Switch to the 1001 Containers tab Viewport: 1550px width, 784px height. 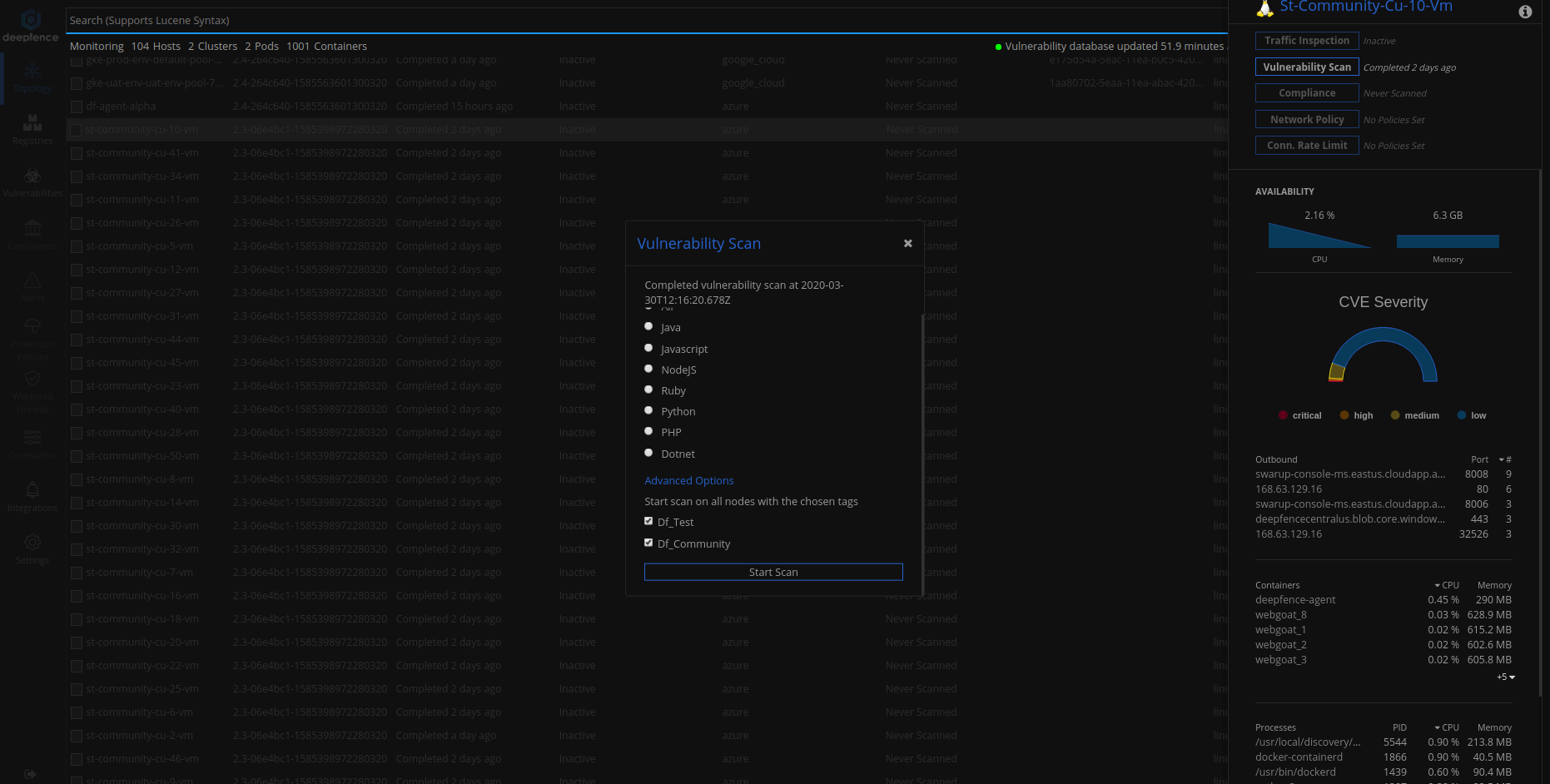coord(326,47)
